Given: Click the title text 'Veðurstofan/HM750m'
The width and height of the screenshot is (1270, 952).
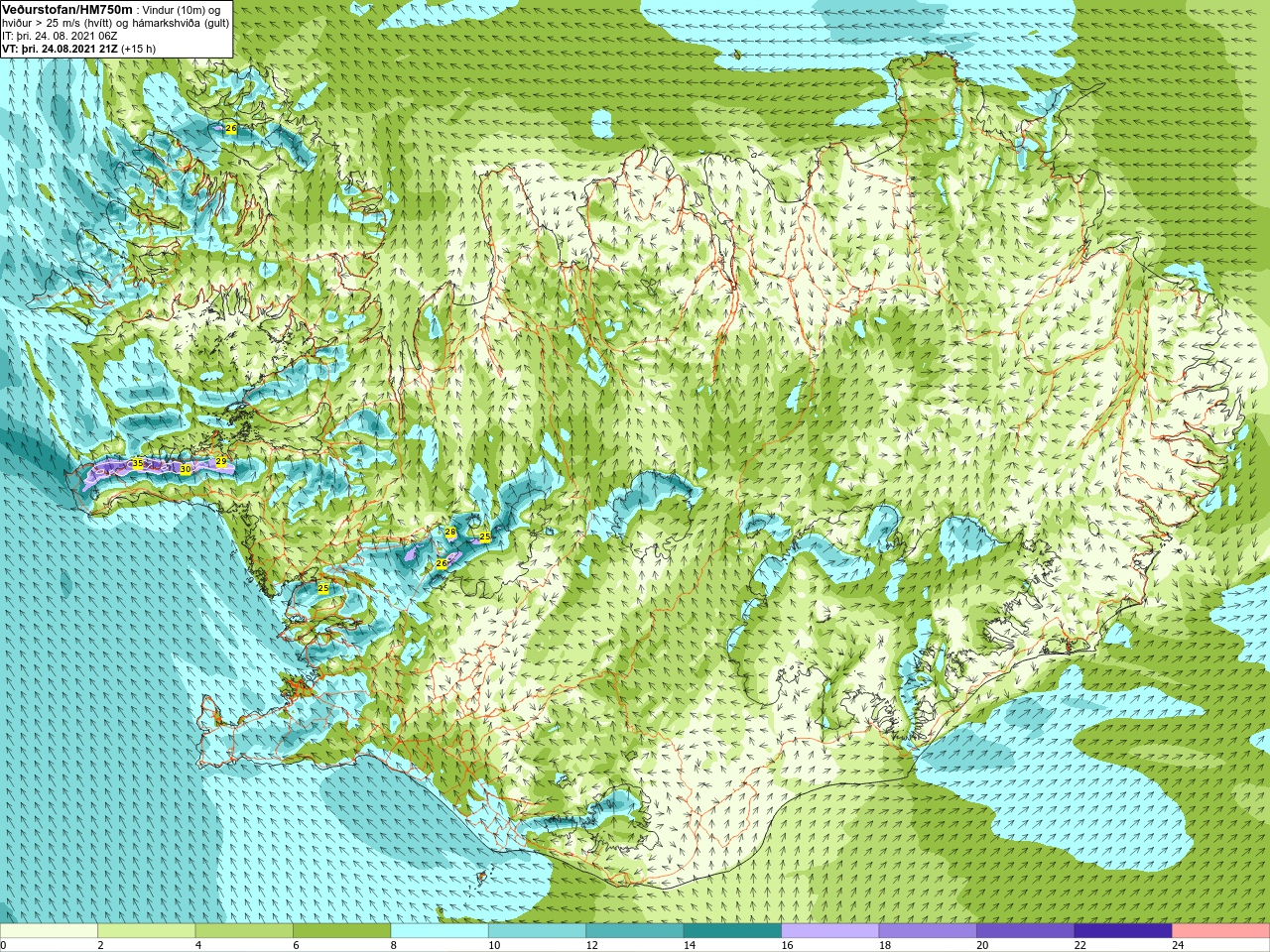Looking at the screenshot, I should [x=67, y=9].
